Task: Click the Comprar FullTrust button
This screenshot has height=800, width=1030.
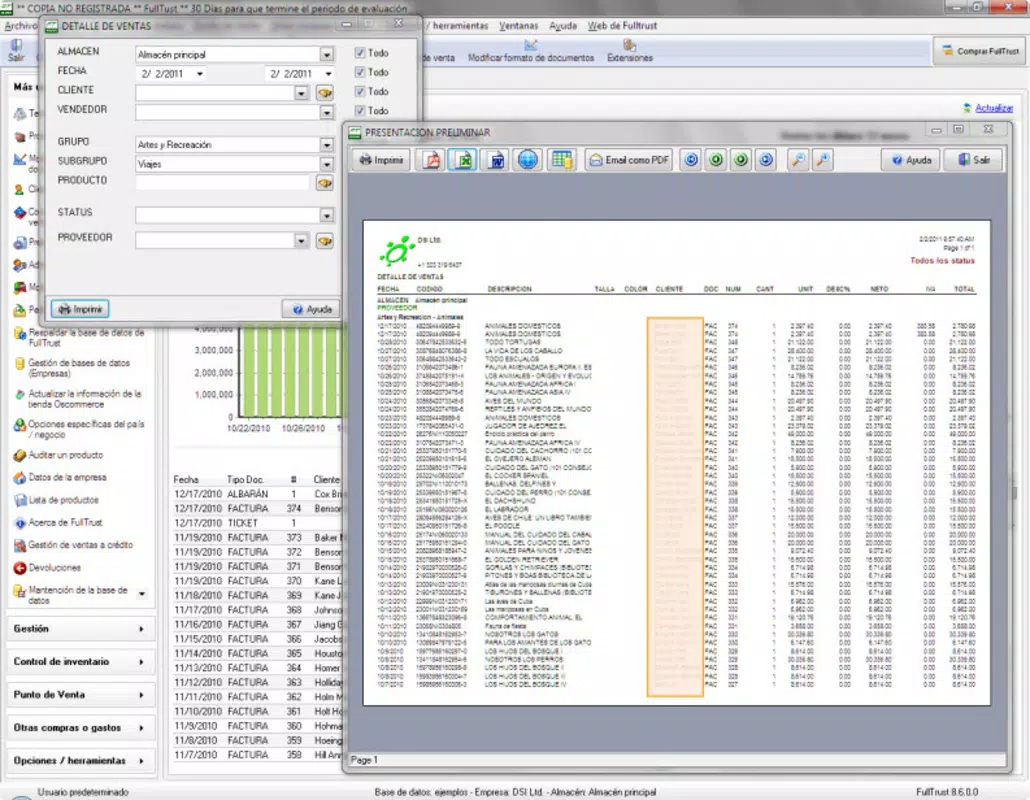Action: [979, 51]
